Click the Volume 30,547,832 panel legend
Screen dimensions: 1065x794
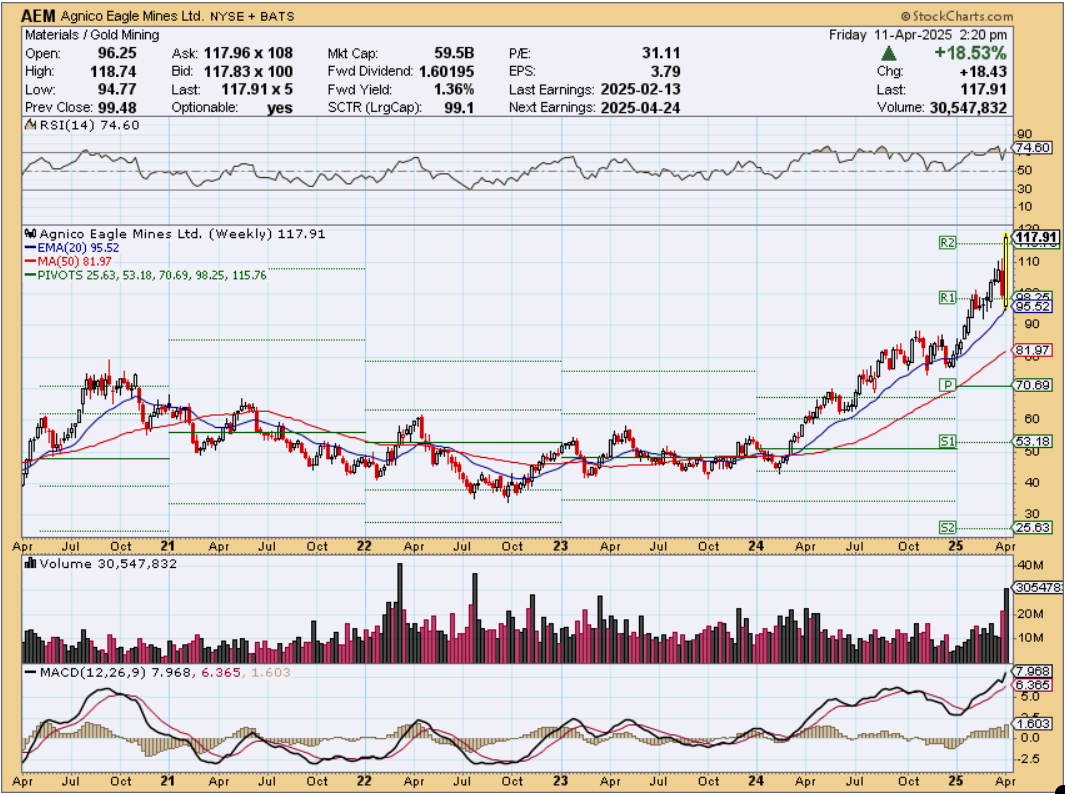108,563
